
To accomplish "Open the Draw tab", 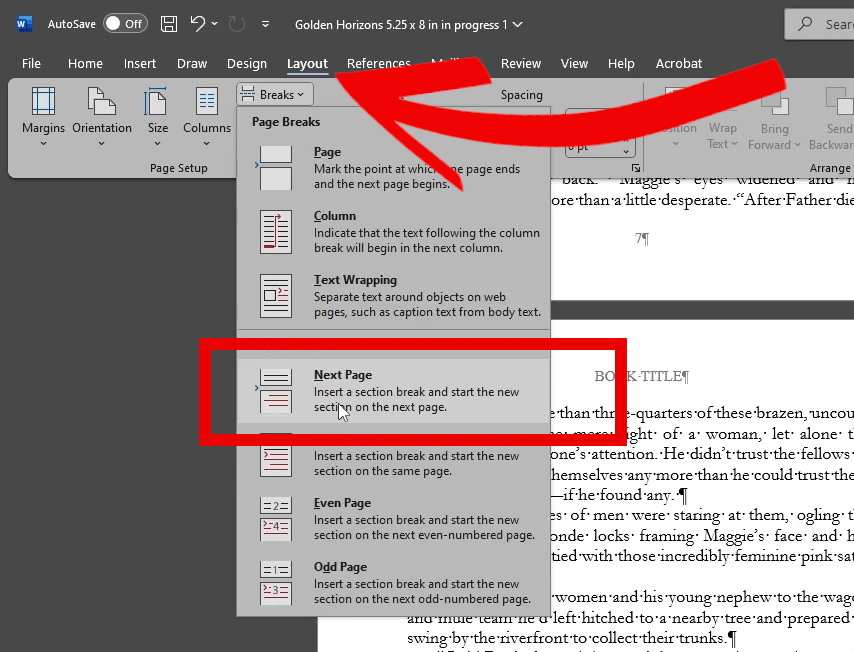I will [192, 64].
